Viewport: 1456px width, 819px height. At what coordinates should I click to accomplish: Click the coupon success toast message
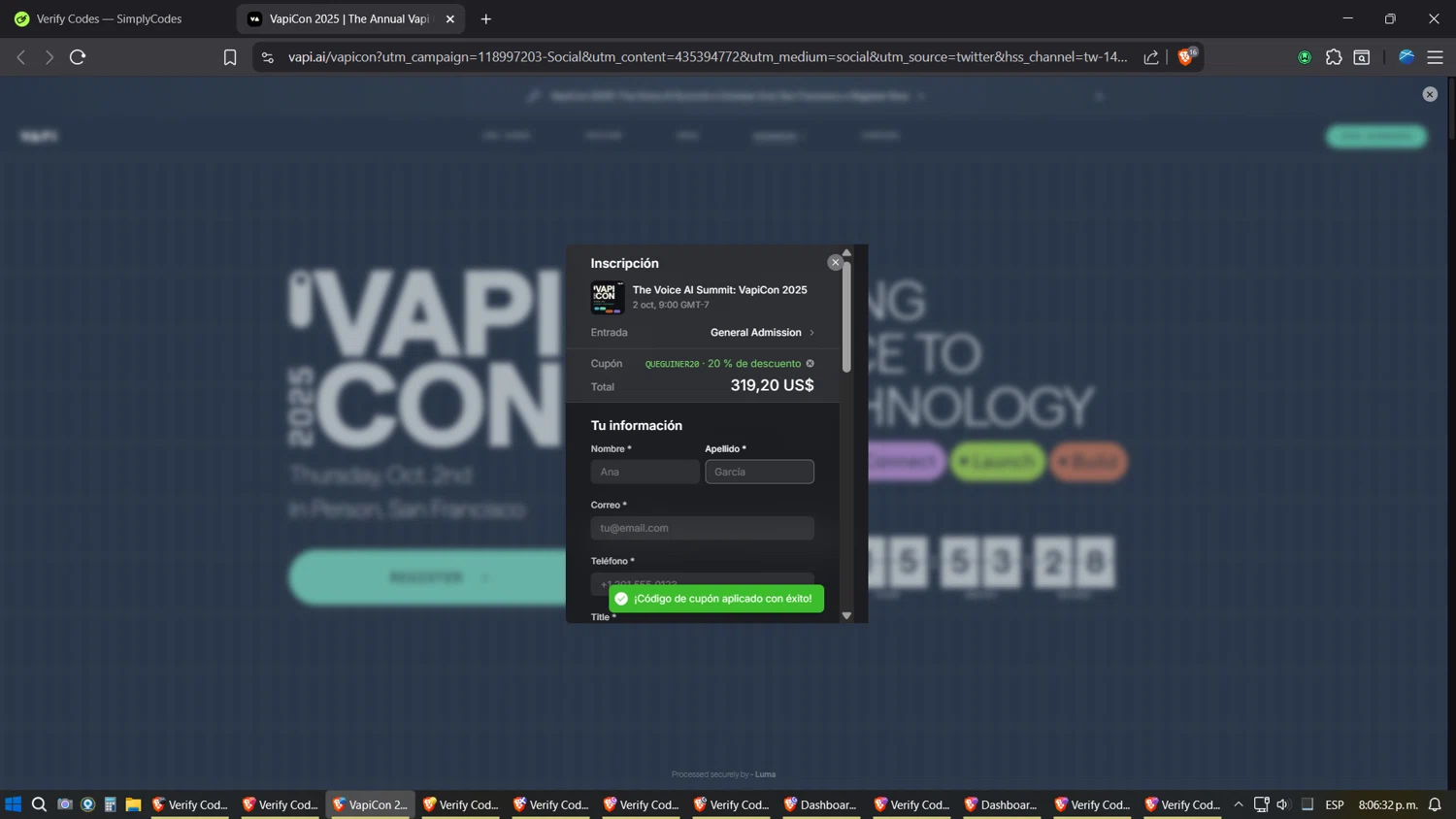[x=716, y=599]
